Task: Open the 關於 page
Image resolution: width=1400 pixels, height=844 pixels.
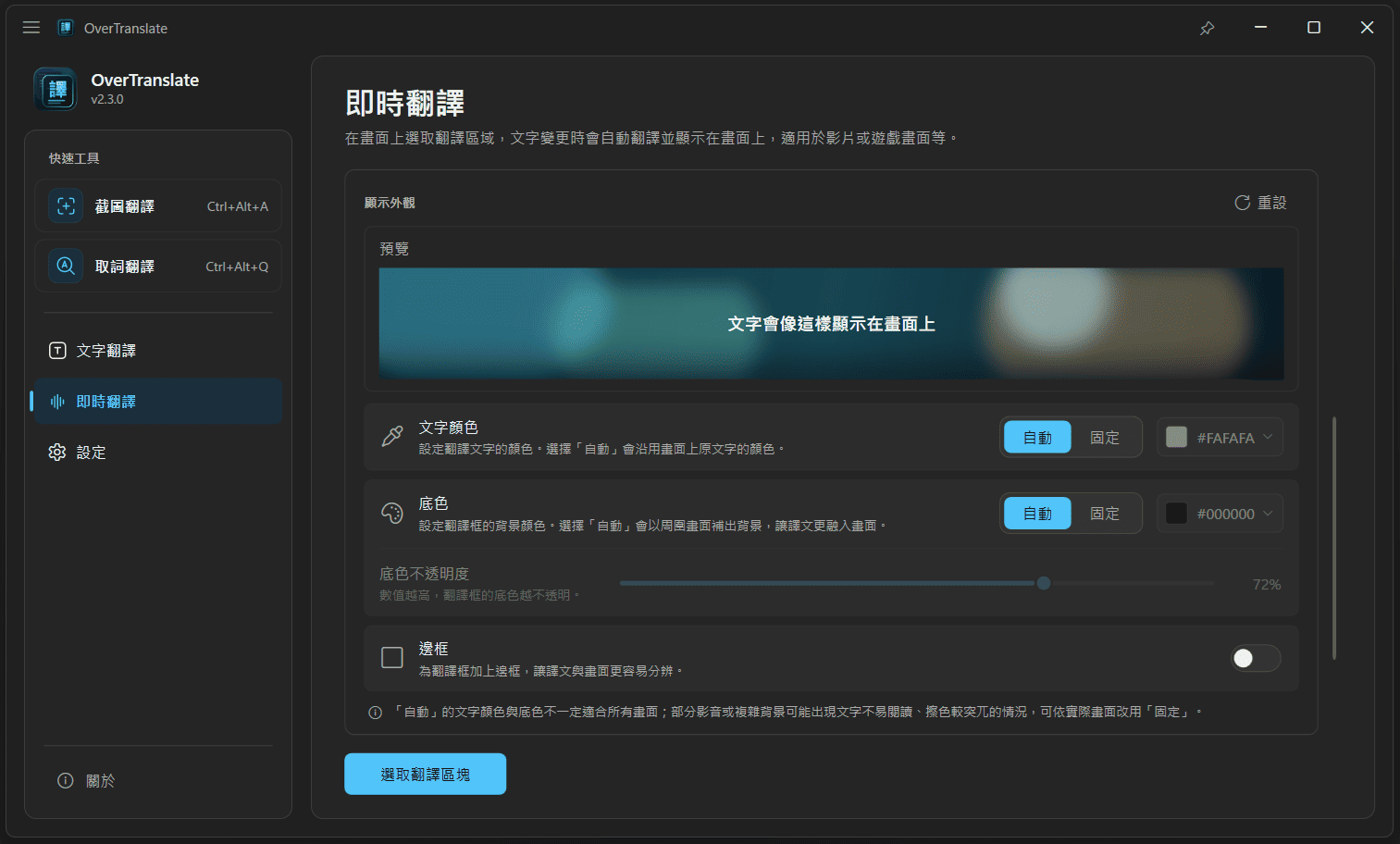Action: 158,781
